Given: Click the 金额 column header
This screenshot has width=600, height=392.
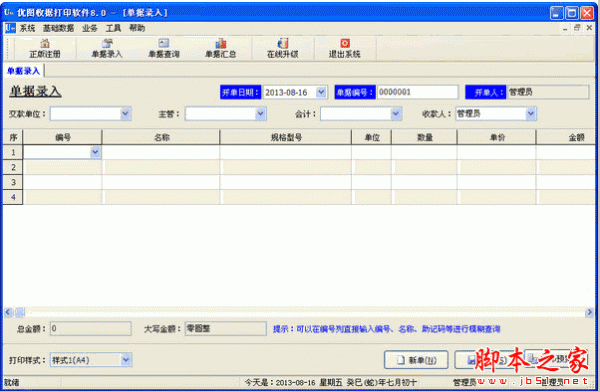Looking at the screenshot, I should tap(566, 137).
